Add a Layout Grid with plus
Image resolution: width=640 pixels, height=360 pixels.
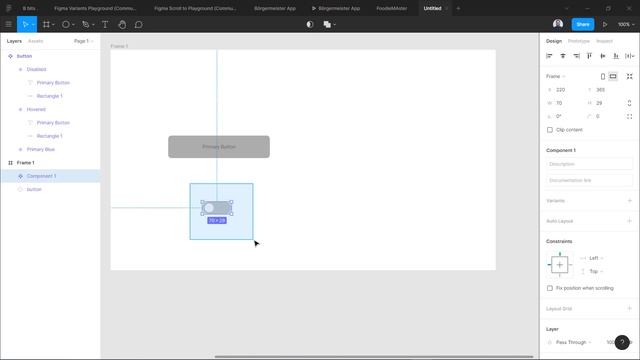629,309
